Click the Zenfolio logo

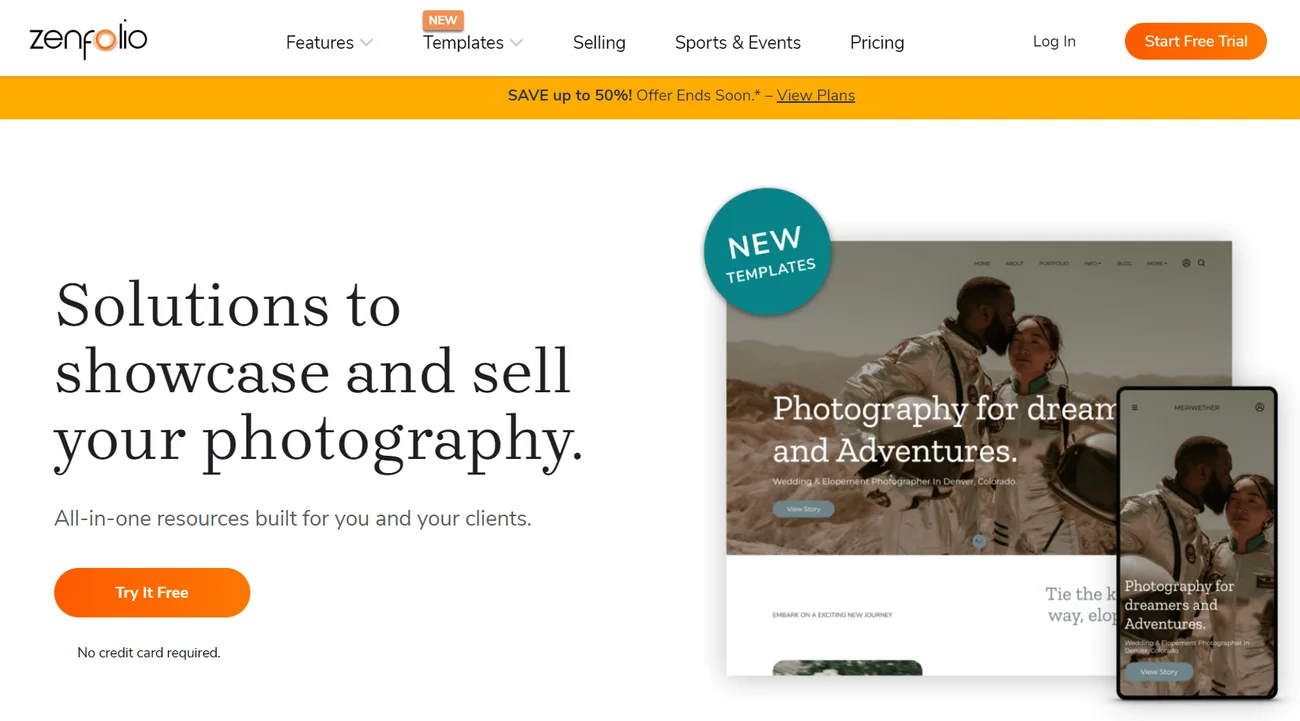coord(88,40)
